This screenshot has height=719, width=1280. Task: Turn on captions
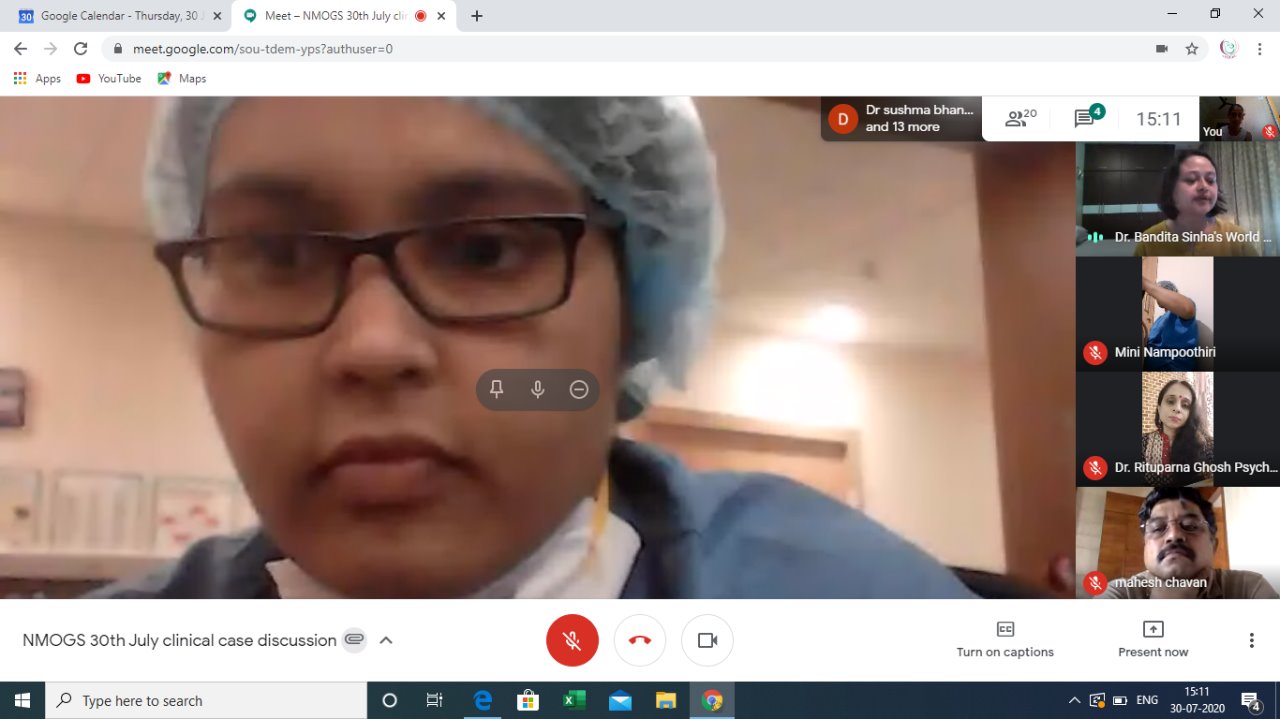pos(1005,640)
